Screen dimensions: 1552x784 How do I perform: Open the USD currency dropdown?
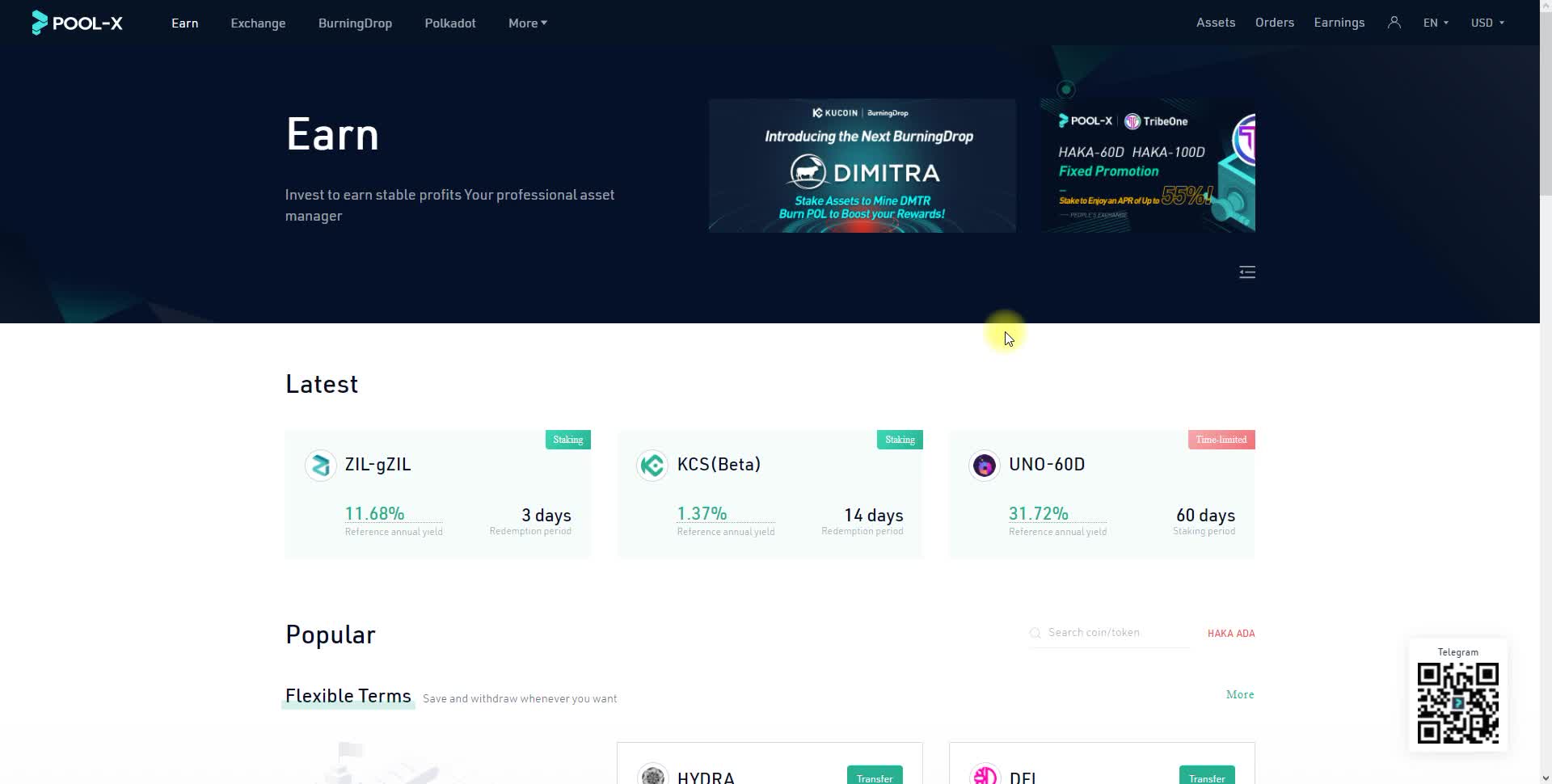pyautogui.click(x=1487, y=23)
